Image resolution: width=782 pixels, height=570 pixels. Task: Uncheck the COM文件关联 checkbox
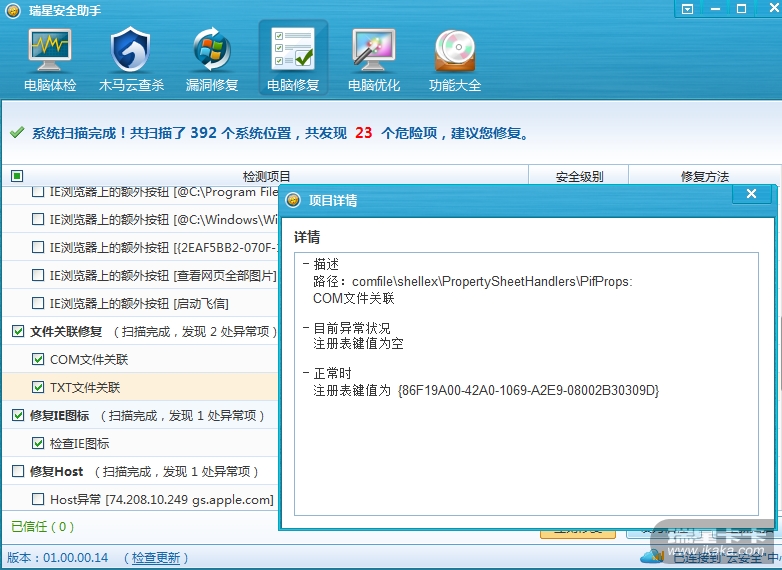pos(37,359)
